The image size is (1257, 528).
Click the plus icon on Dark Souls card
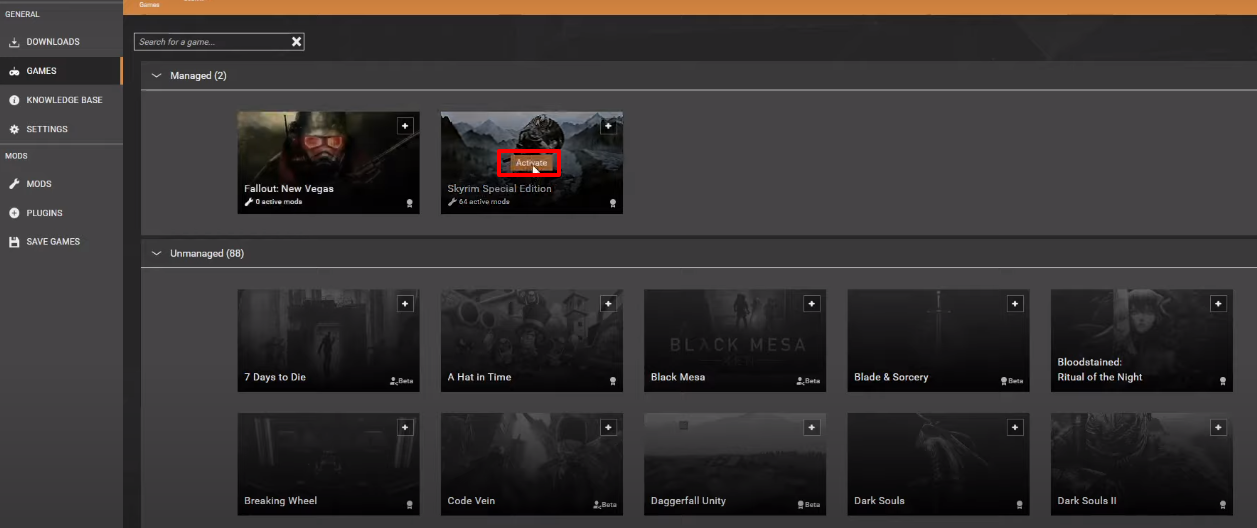click(1015, 427)
